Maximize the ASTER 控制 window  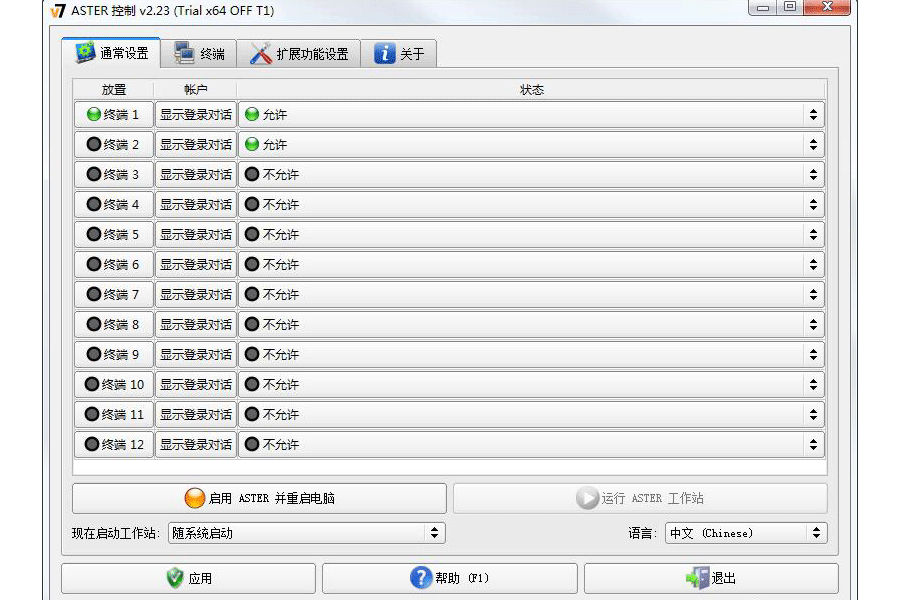point(790,7)
